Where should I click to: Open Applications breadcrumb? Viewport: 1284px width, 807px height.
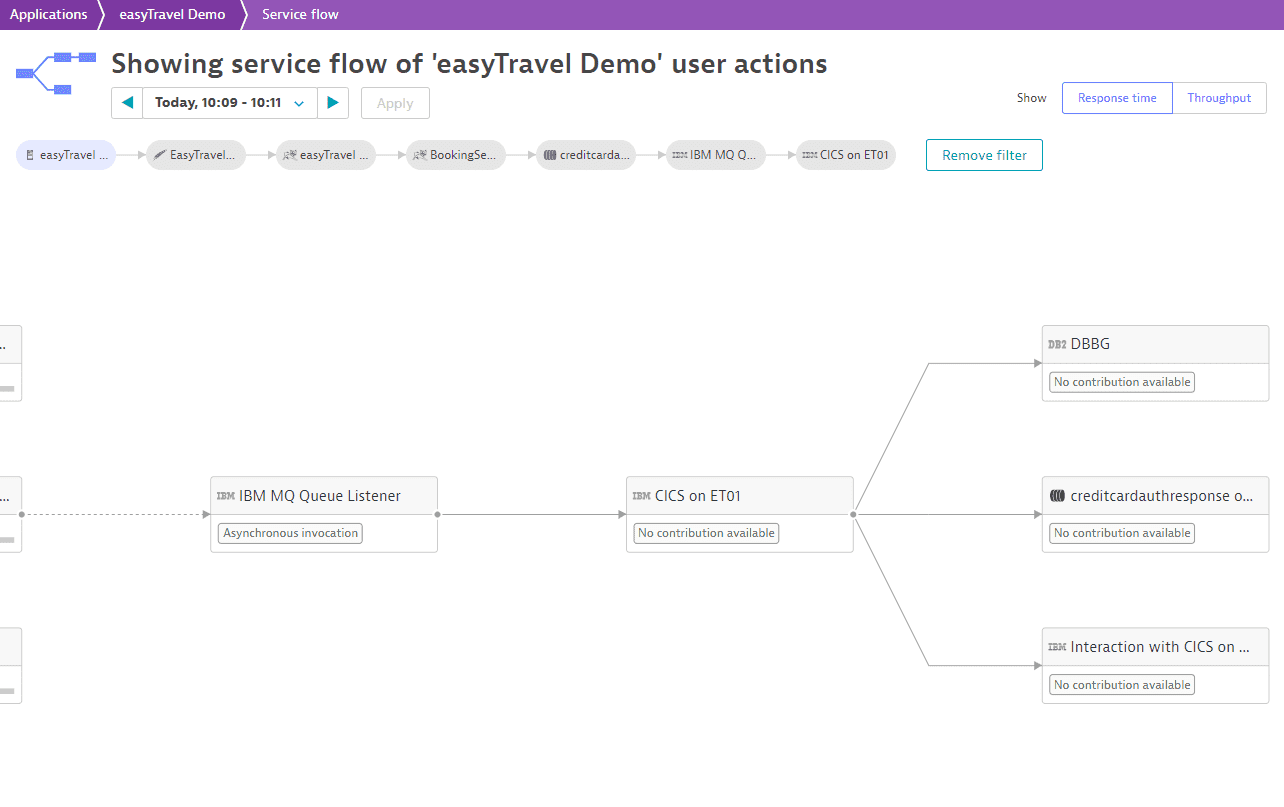click(x=49, y=15)
